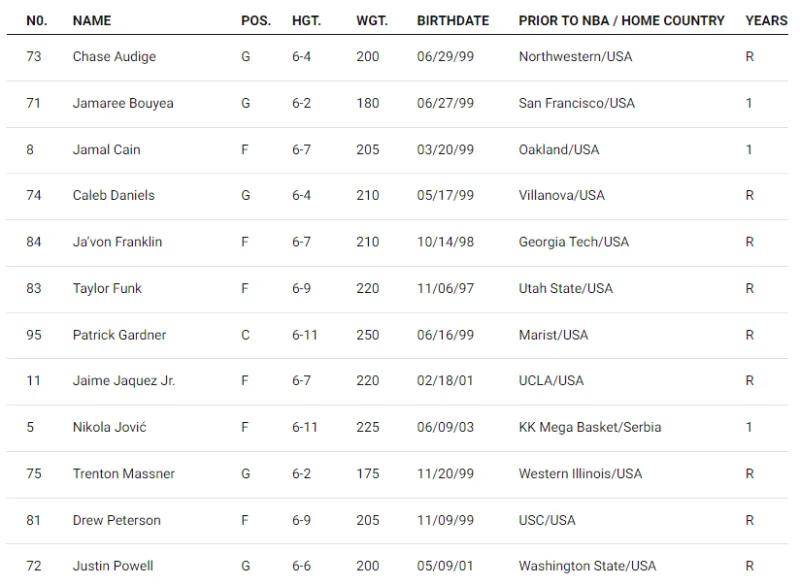This screenshot has width=800, height=585.
Task: Open Ja'von Franklin's entry
Action: tap(117, 242)
